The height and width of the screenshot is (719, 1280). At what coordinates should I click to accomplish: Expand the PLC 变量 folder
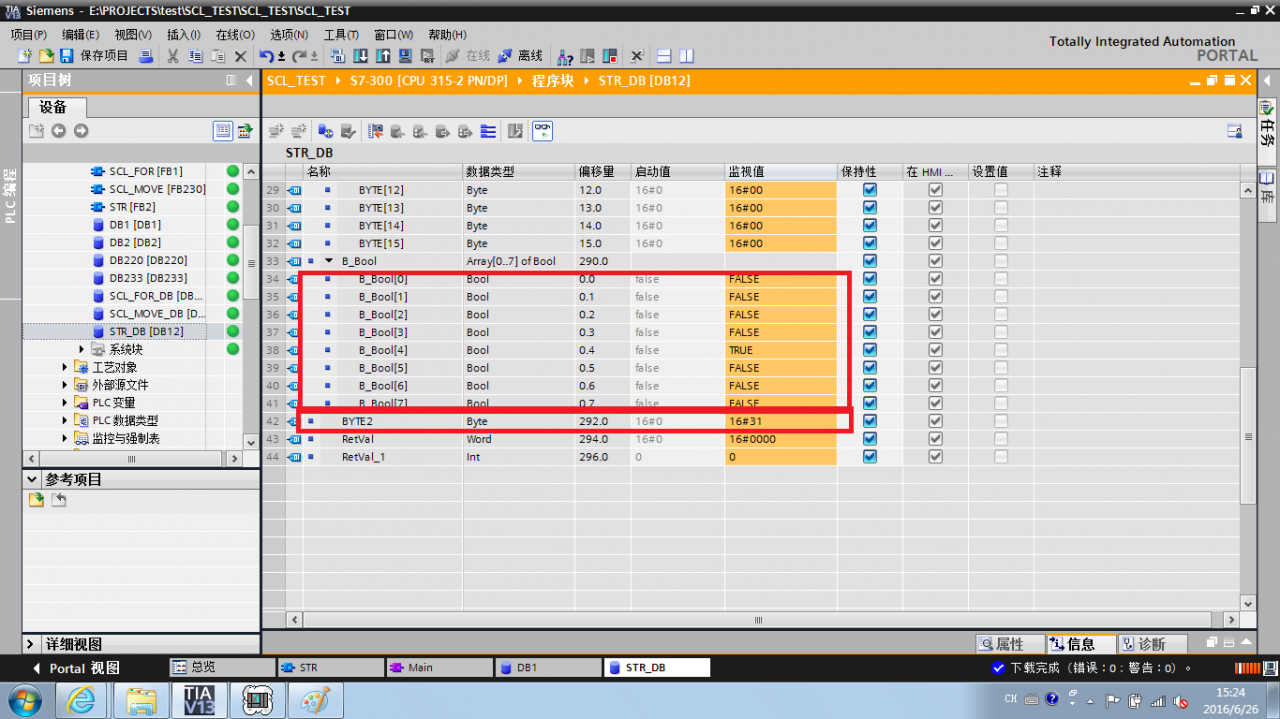tap(65, 403)
